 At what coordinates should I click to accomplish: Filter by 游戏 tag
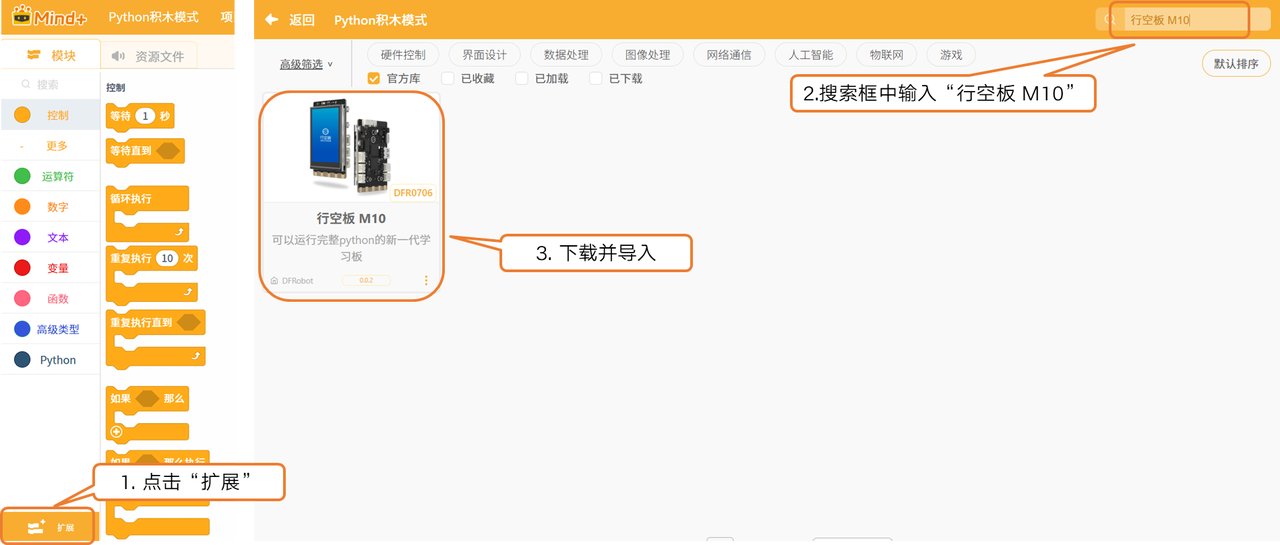coord(951,55)
